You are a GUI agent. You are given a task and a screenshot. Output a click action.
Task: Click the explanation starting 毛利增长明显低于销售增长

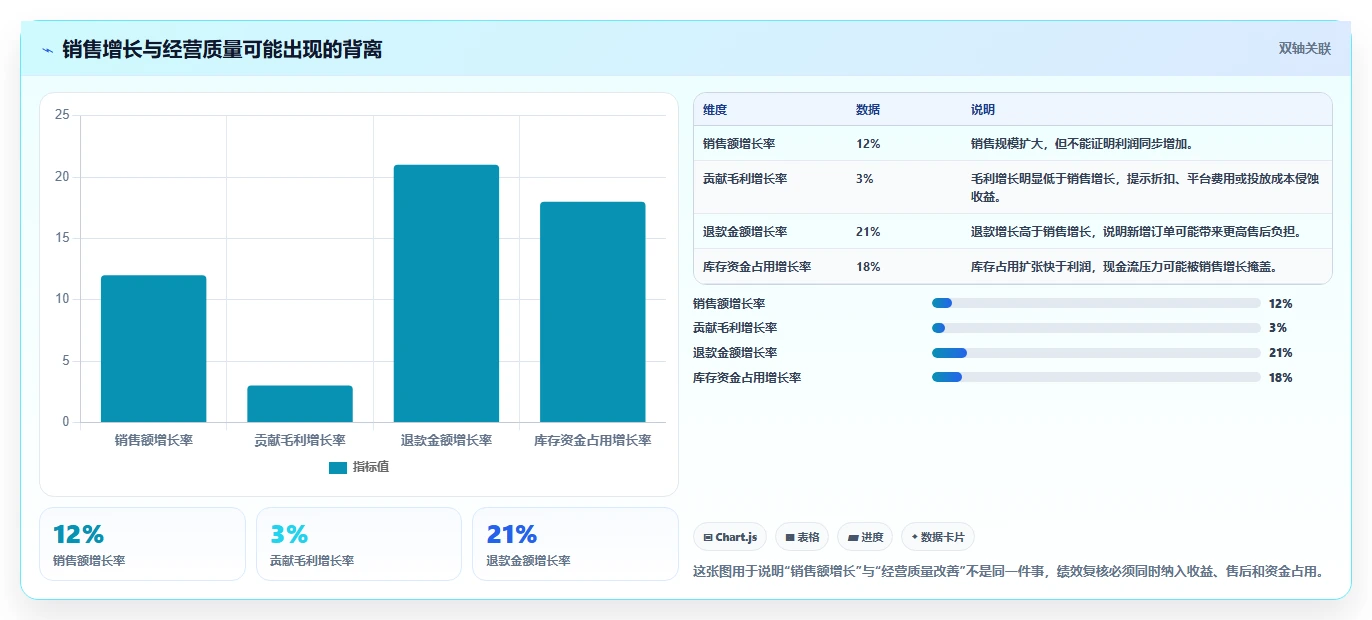1145,188
